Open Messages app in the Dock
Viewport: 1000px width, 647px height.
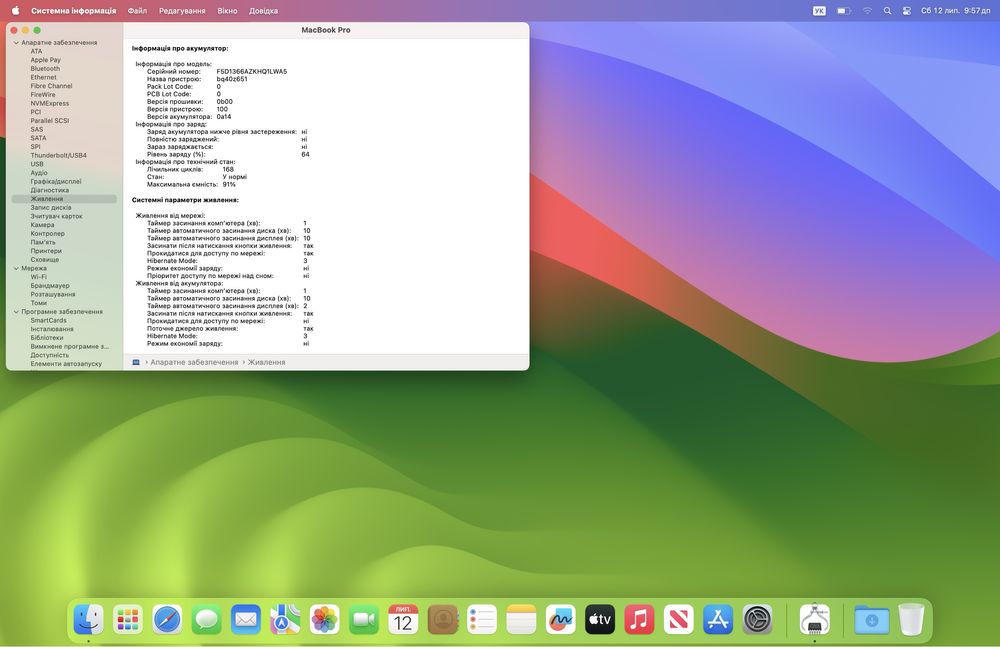(207, 619)
